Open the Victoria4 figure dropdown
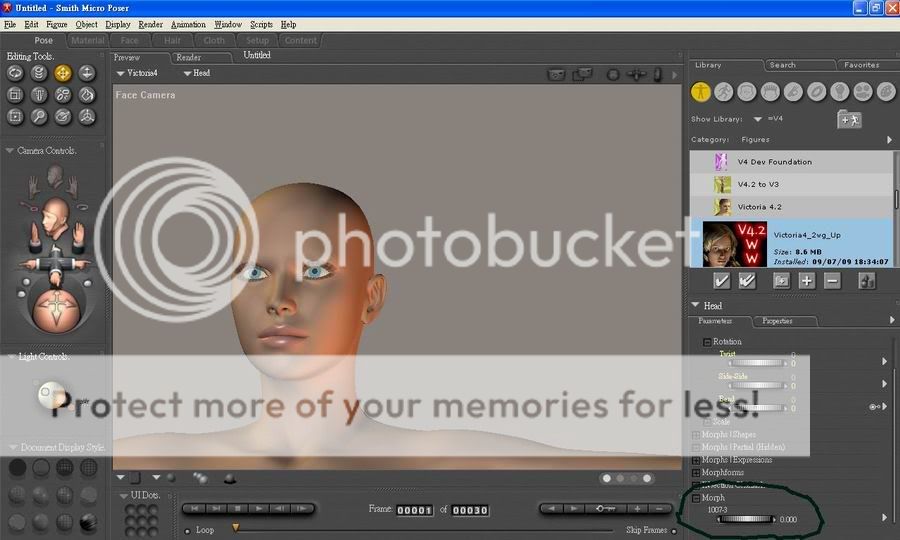The image size is (900, 540). click(139, 73)
